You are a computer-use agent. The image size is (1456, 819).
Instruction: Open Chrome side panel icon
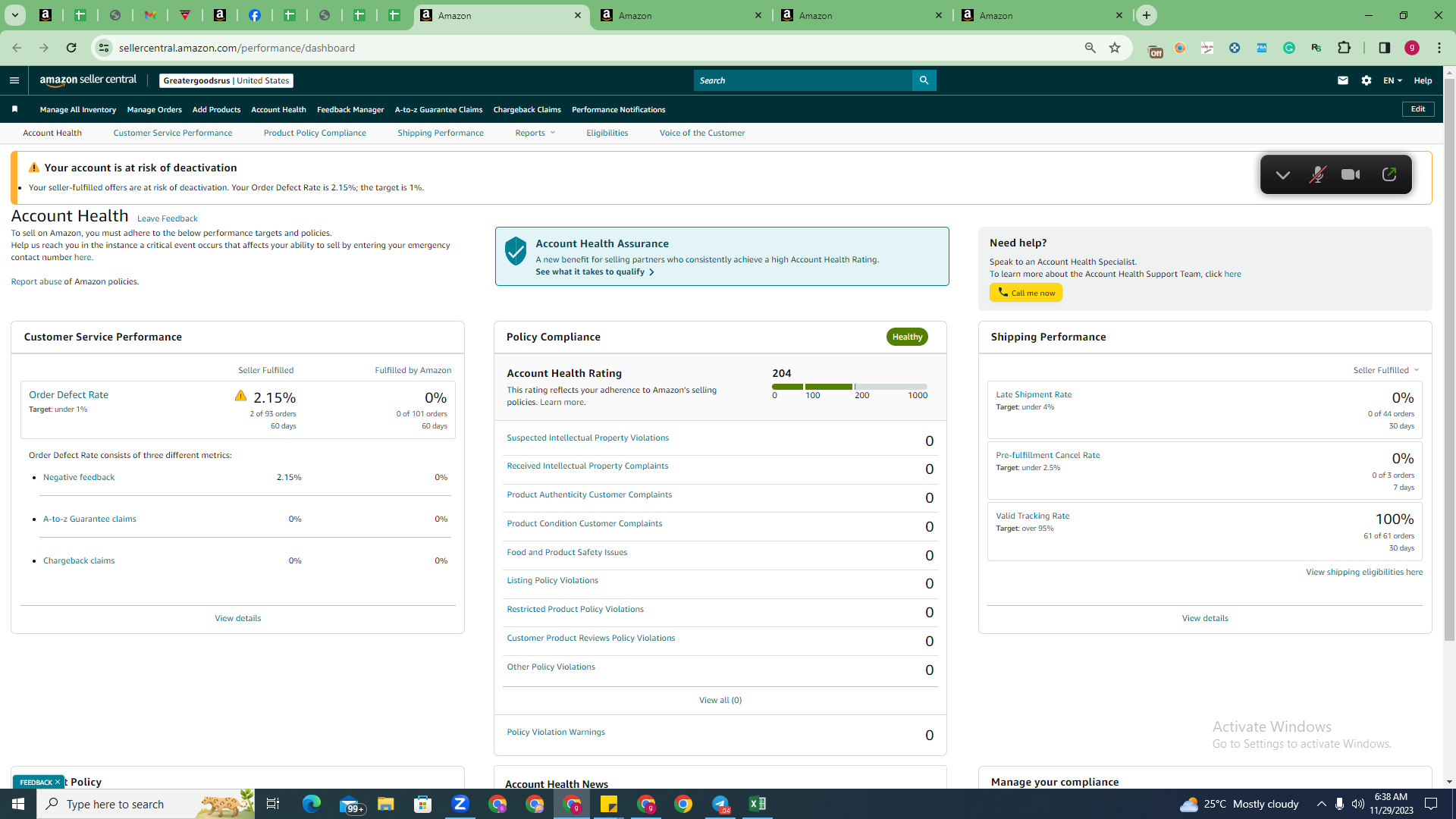pos(1385,48)
